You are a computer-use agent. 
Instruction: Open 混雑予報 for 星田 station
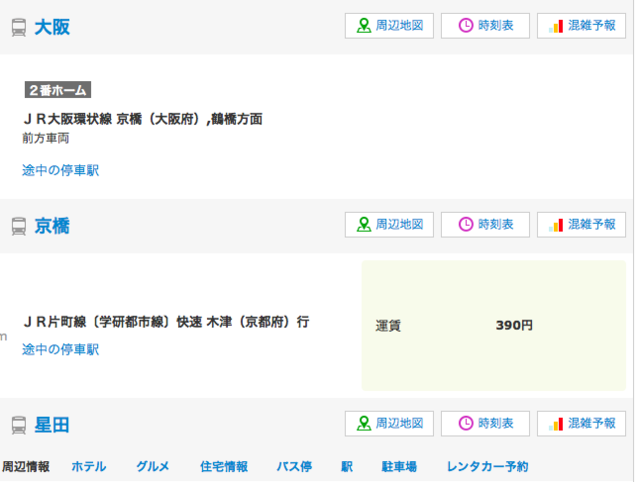tap(581, 423)
